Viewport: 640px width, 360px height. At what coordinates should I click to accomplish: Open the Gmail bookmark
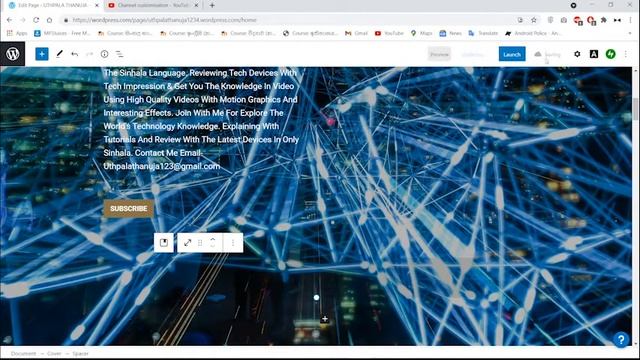coord(356,33)
